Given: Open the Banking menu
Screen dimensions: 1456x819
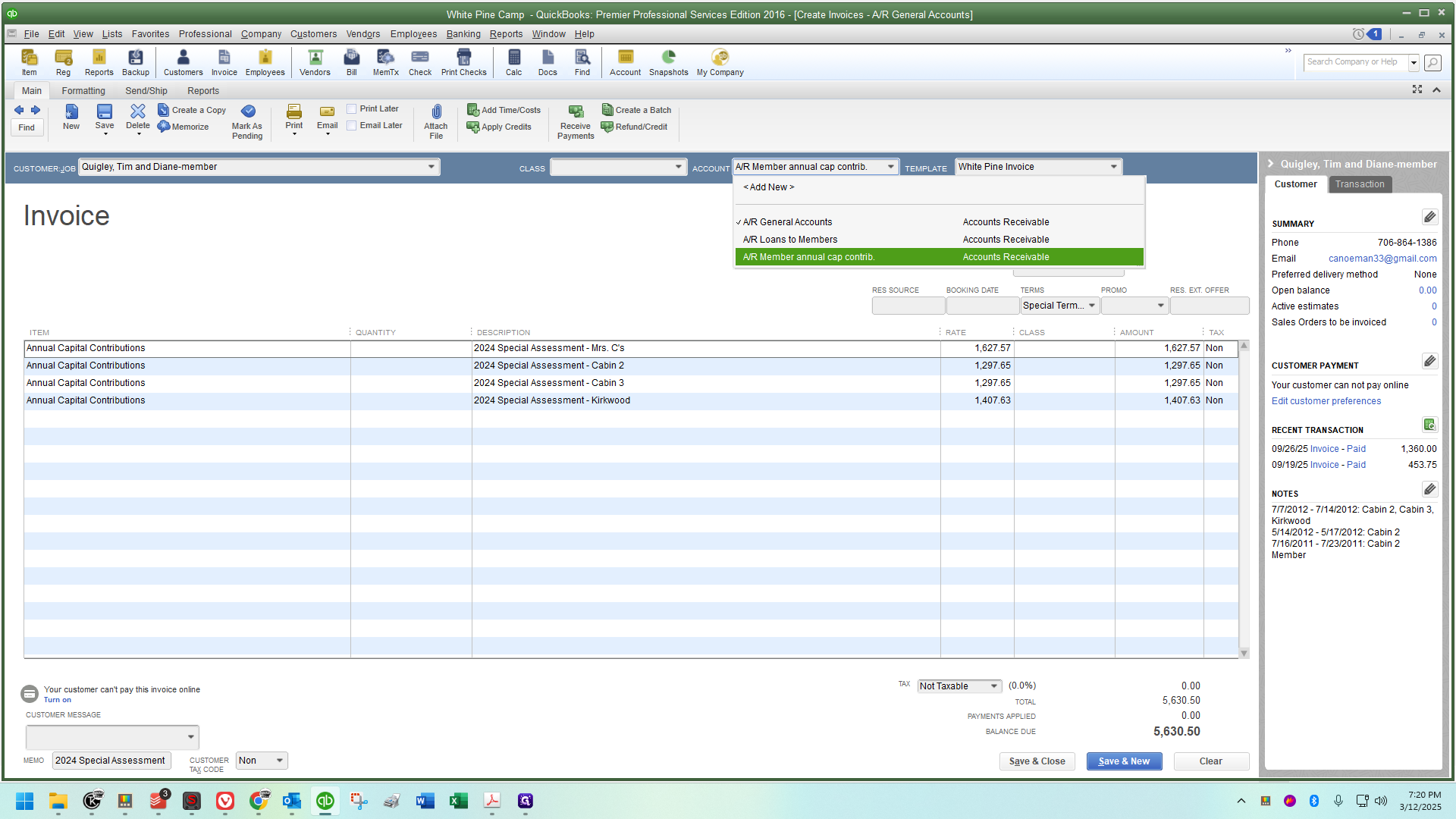Looking at the screenshot, I should 463,34.
